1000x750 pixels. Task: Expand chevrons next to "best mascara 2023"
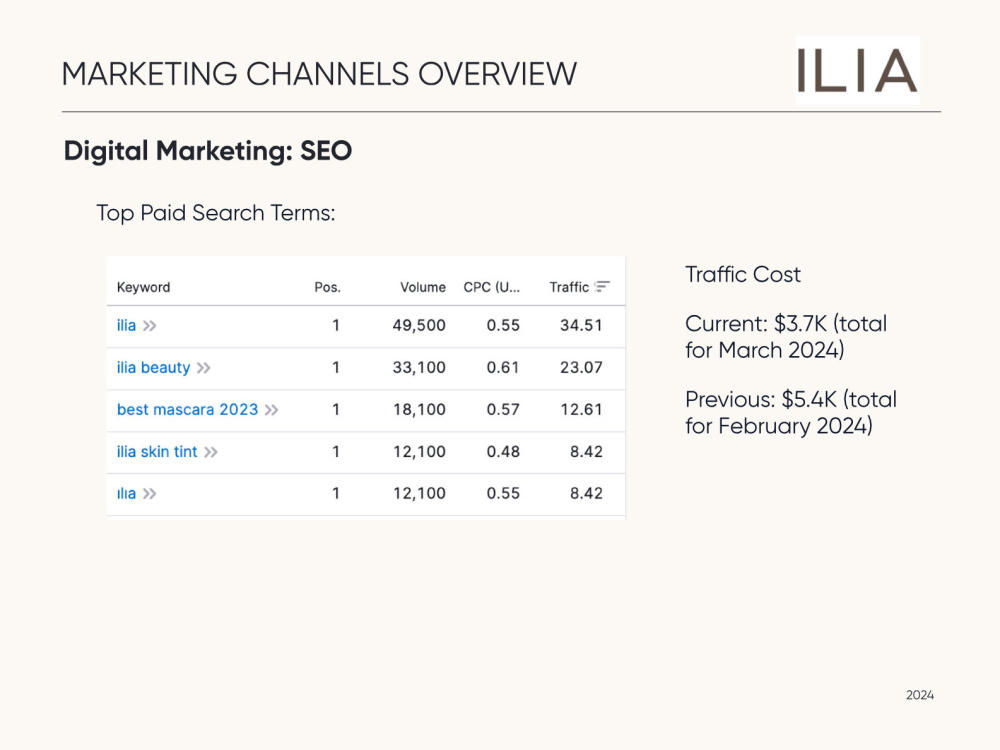271,410
